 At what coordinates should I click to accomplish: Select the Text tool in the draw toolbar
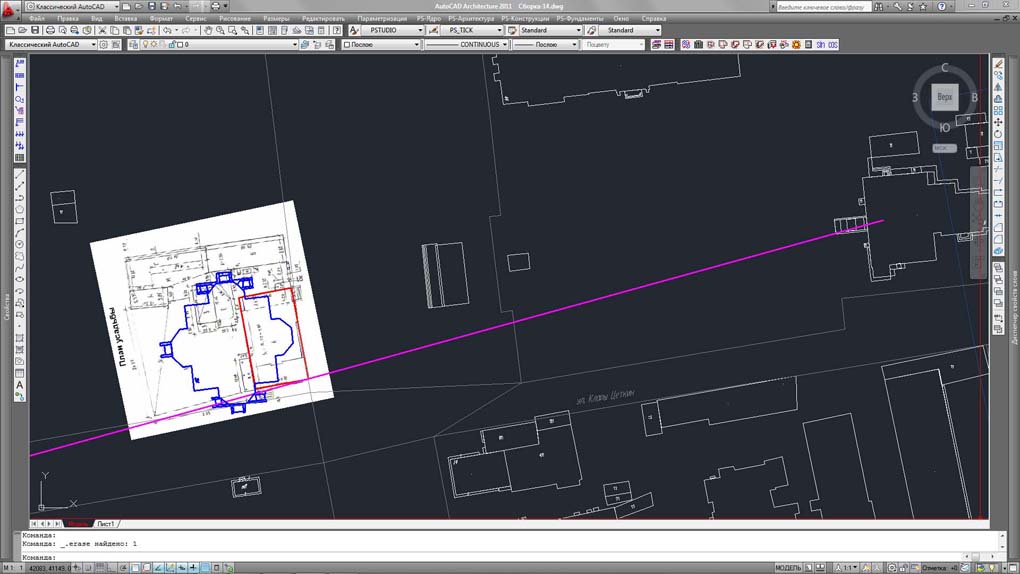tap(19, 385)
